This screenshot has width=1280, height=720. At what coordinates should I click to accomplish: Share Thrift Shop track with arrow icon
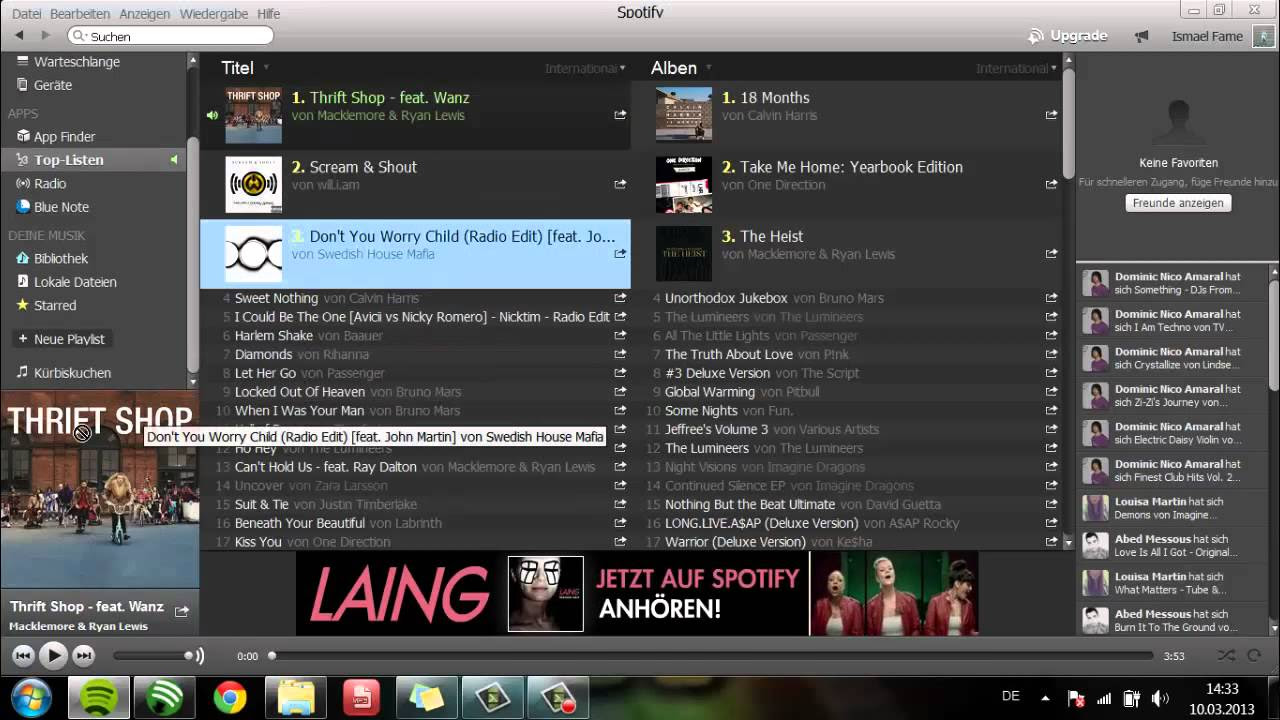620,115
